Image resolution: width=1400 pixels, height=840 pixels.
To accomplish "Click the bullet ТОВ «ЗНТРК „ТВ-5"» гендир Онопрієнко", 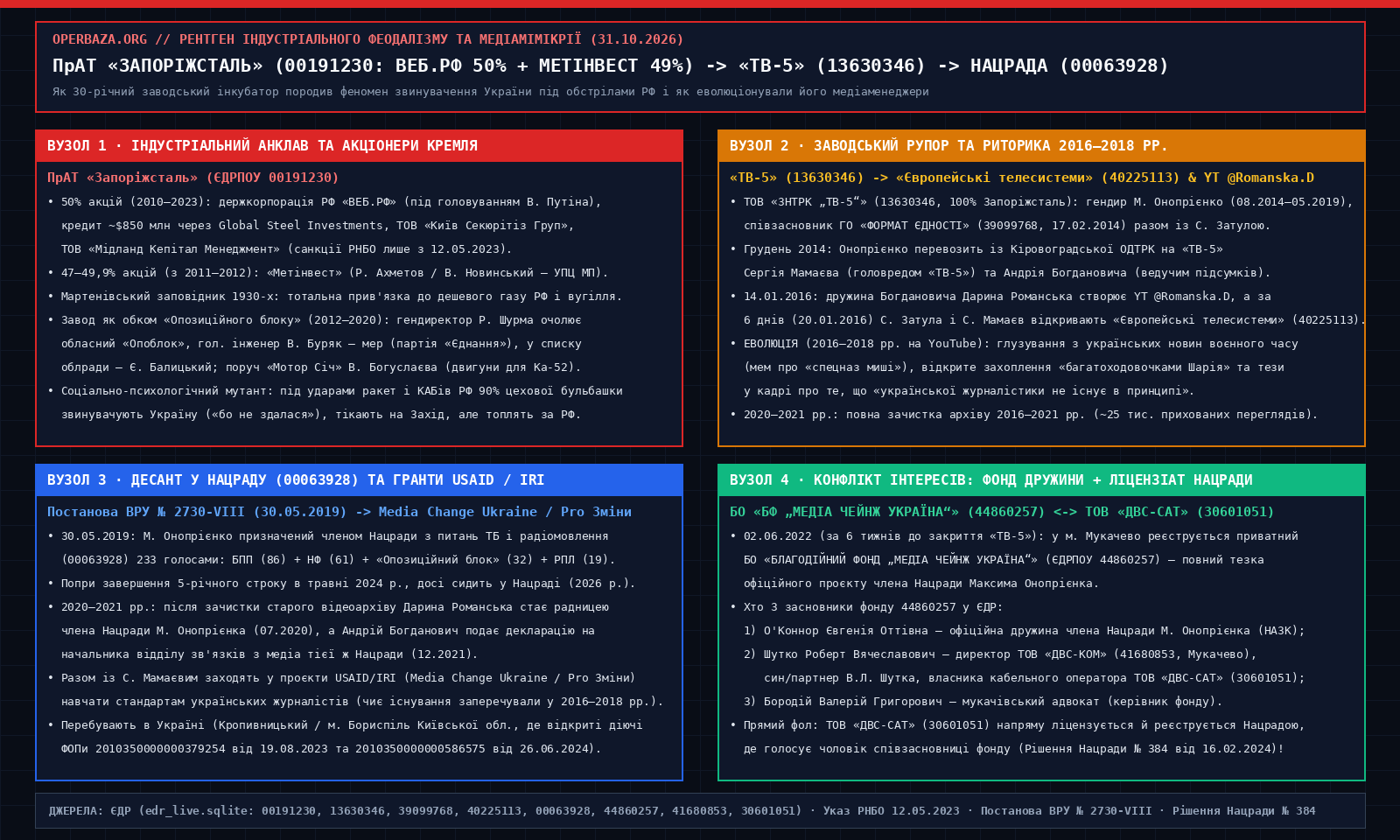I will coord(1041,202).
